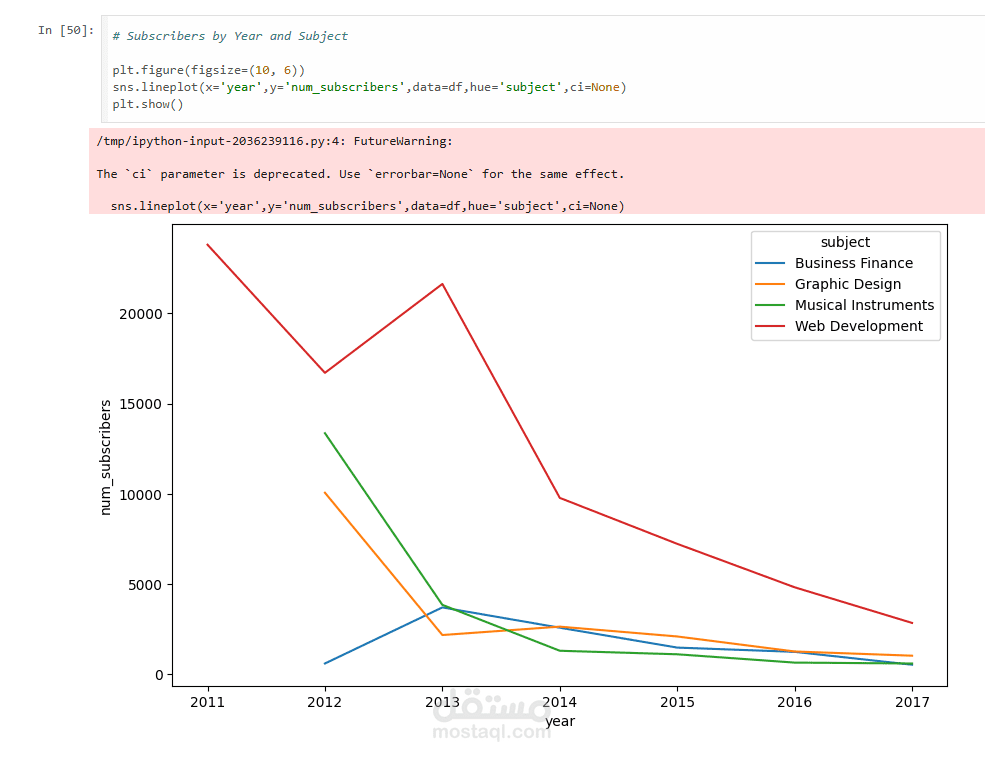Click the 2011 x-axis tick label
This screenshot has width=985, height=757.
tap(207, 702)
